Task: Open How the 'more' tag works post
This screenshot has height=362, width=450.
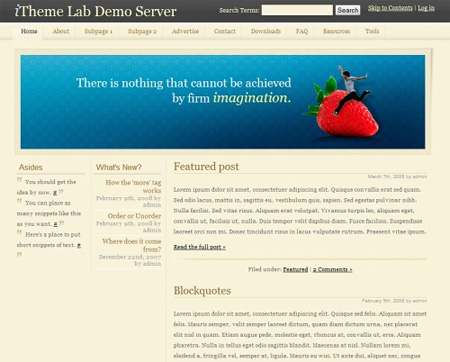Action: click(133, 186)
